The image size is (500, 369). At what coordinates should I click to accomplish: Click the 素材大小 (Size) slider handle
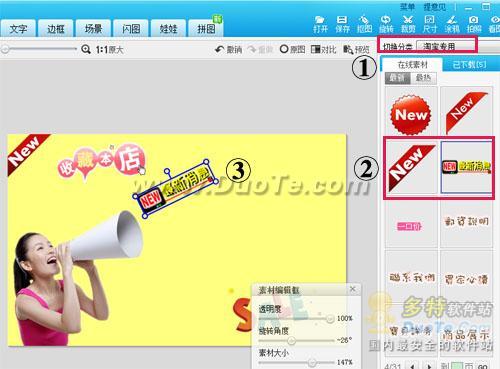point(312,362)
